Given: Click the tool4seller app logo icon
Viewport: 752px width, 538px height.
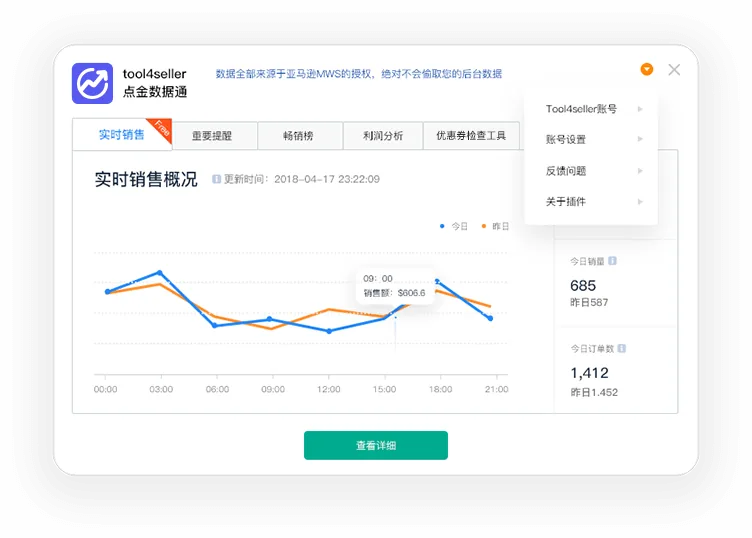Looking at the screenshot, I should click(93, 83).
